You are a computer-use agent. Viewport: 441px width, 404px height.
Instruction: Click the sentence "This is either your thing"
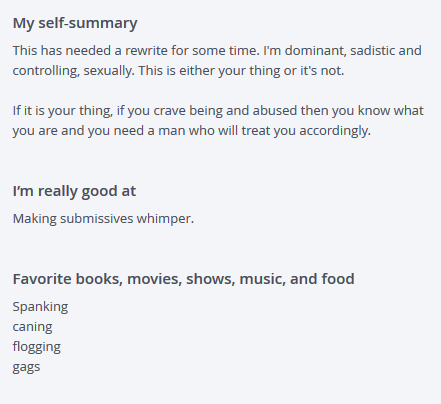pos(241,71)
